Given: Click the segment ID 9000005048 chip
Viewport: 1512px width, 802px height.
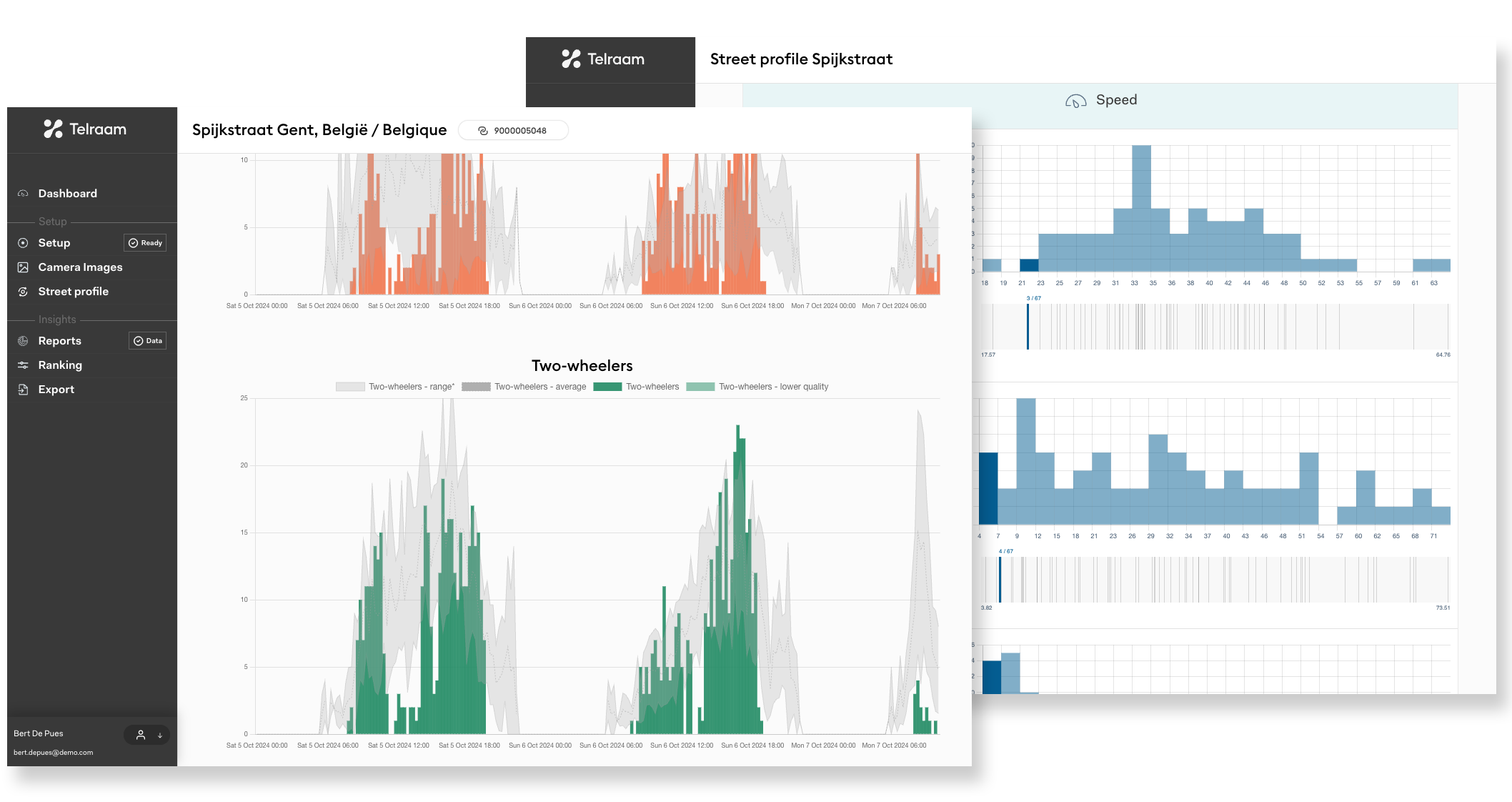Looking at the screenshot, I should pos(513,131).
